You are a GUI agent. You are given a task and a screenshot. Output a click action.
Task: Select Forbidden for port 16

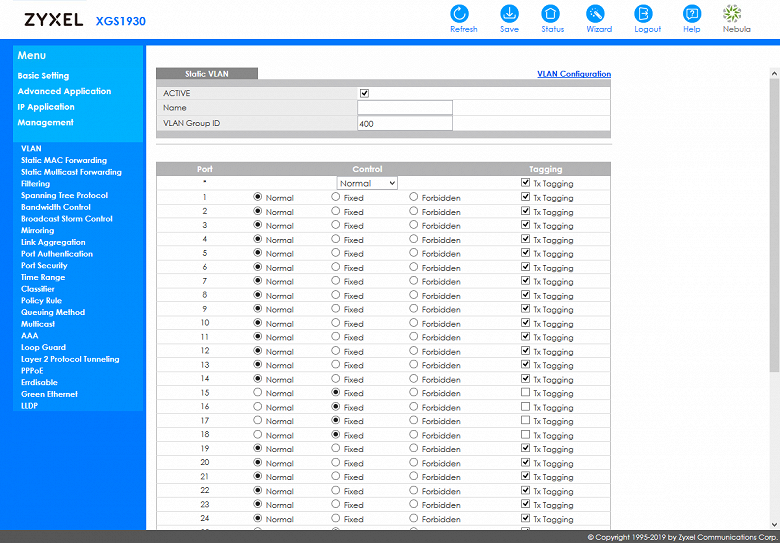click(413, 407)
